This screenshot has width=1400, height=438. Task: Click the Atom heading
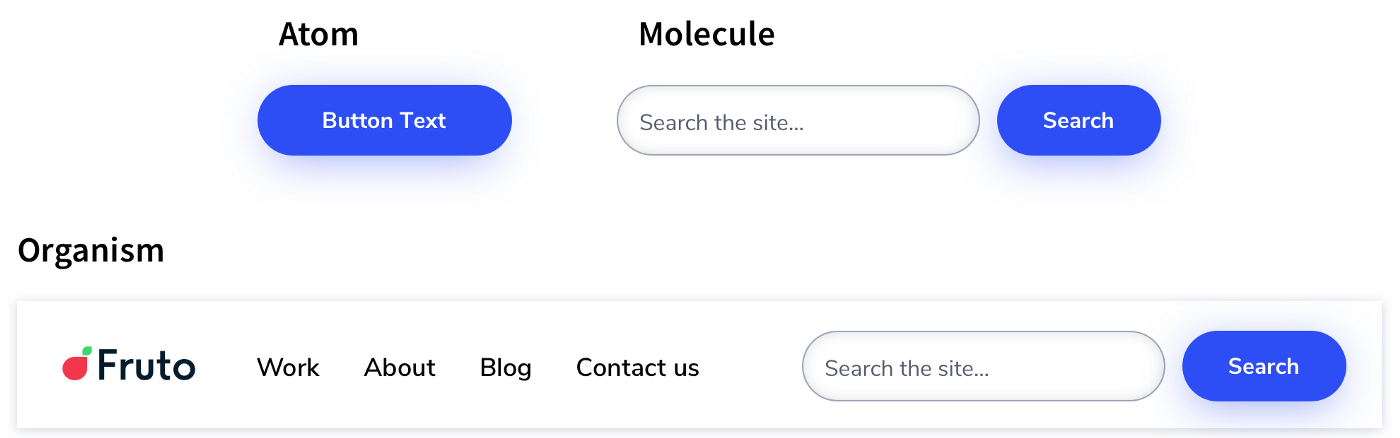(x=318, y=34)
